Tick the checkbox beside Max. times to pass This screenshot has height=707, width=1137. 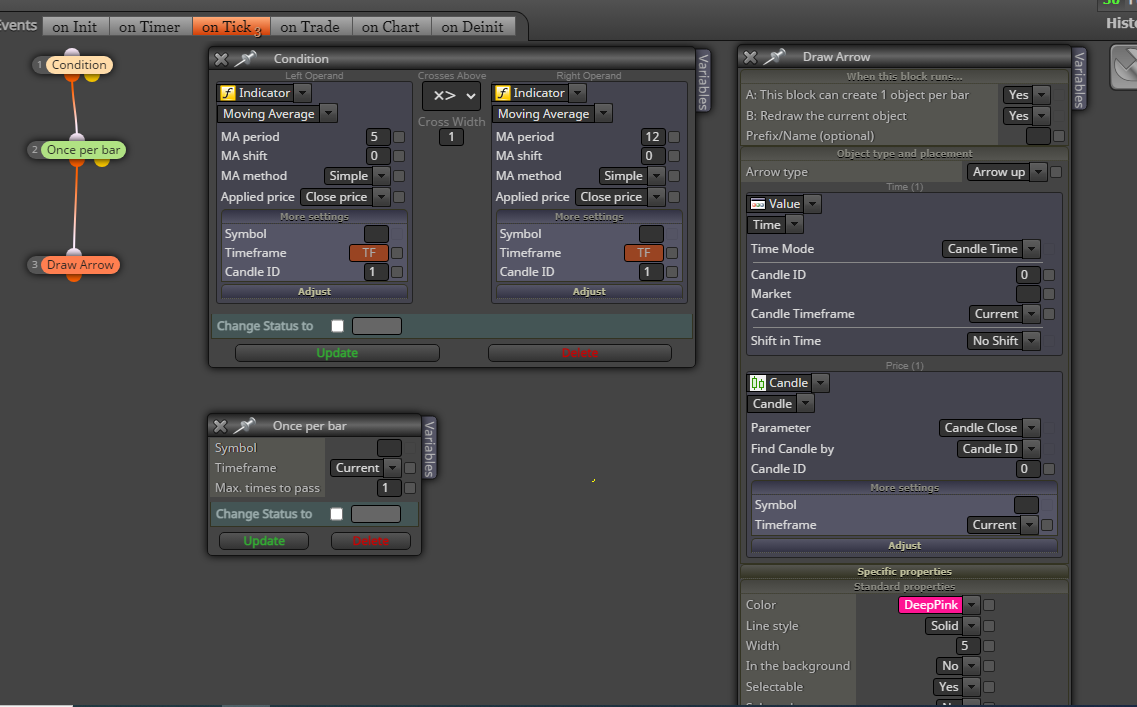410,488
